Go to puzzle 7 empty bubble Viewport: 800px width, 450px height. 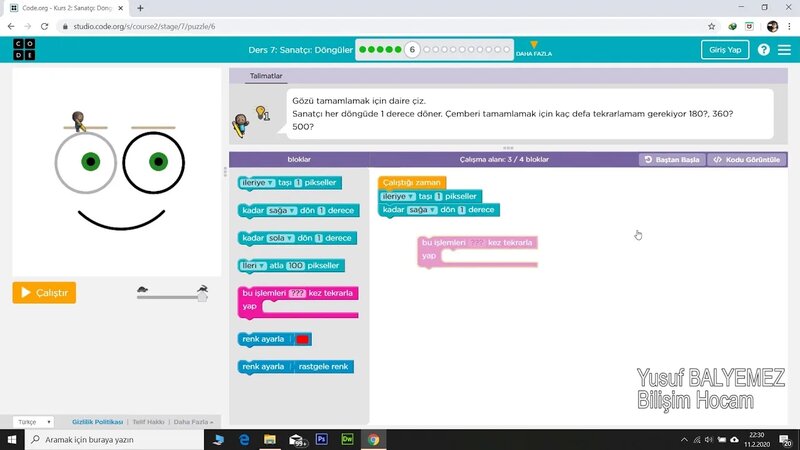point(427,49)
